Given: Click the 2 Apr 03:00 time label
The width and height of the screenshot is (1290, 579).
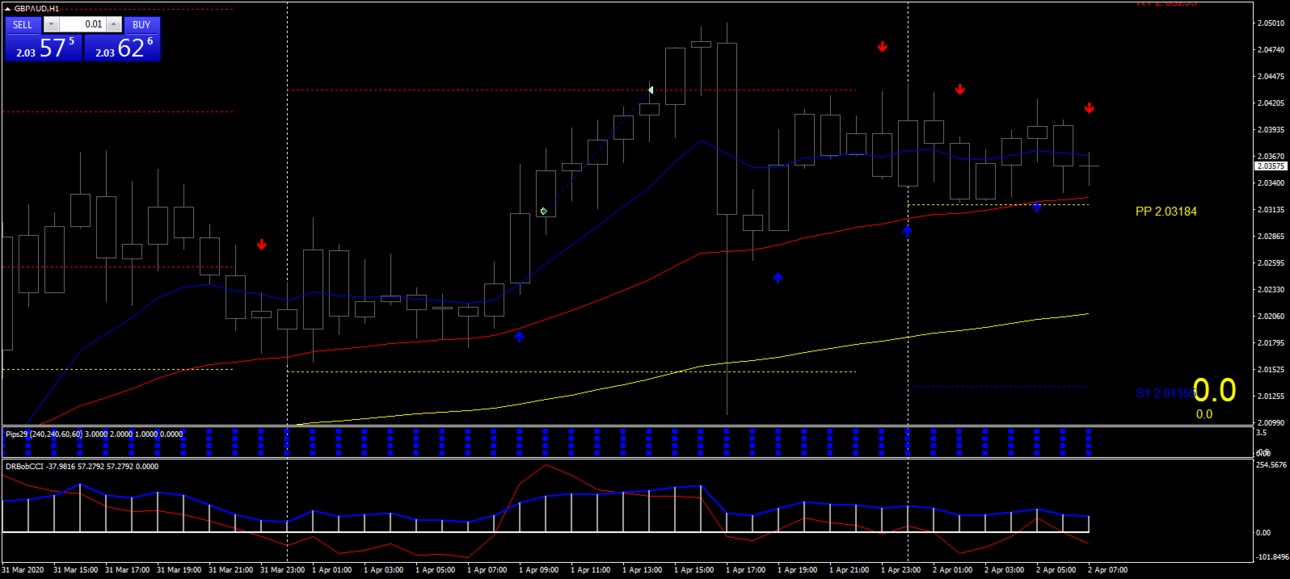Looking at the screenshot, I should coord(1005,570).
